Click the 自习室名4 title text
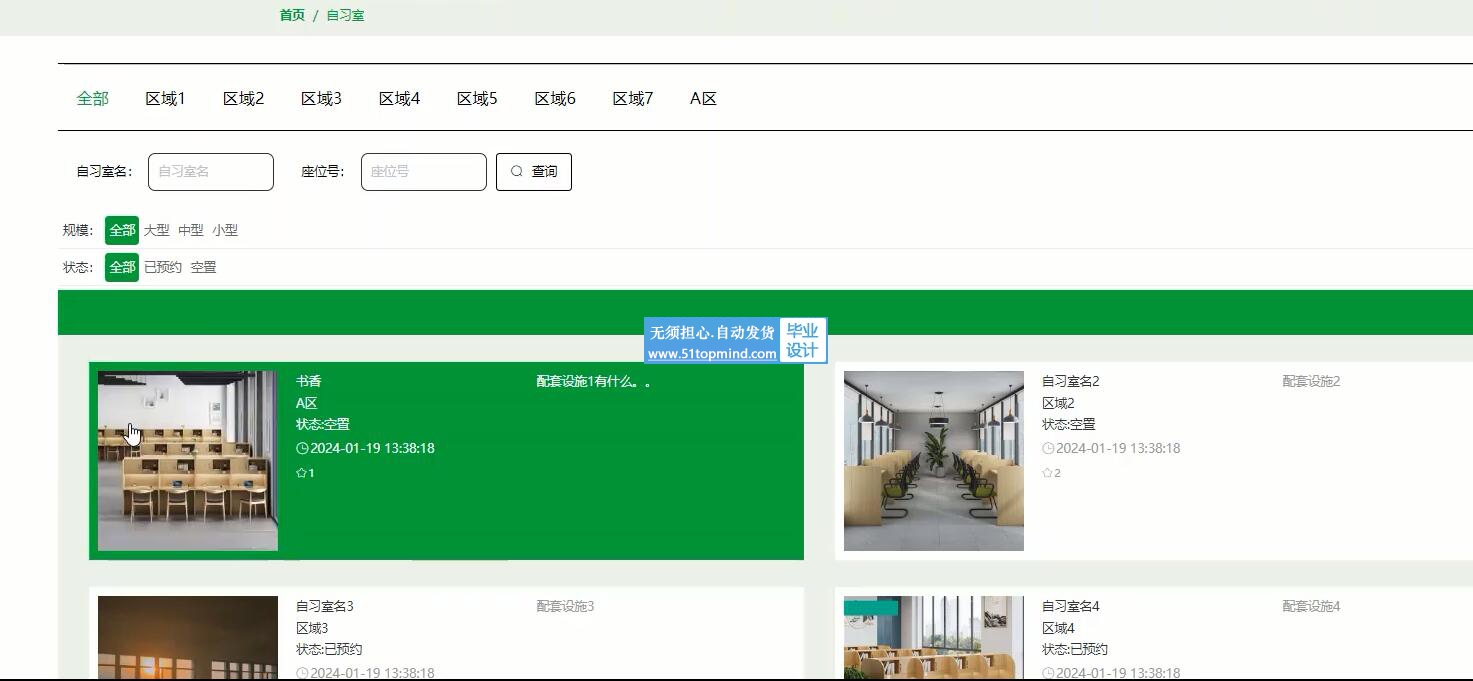The image size is (1473, 681). 1071,606
